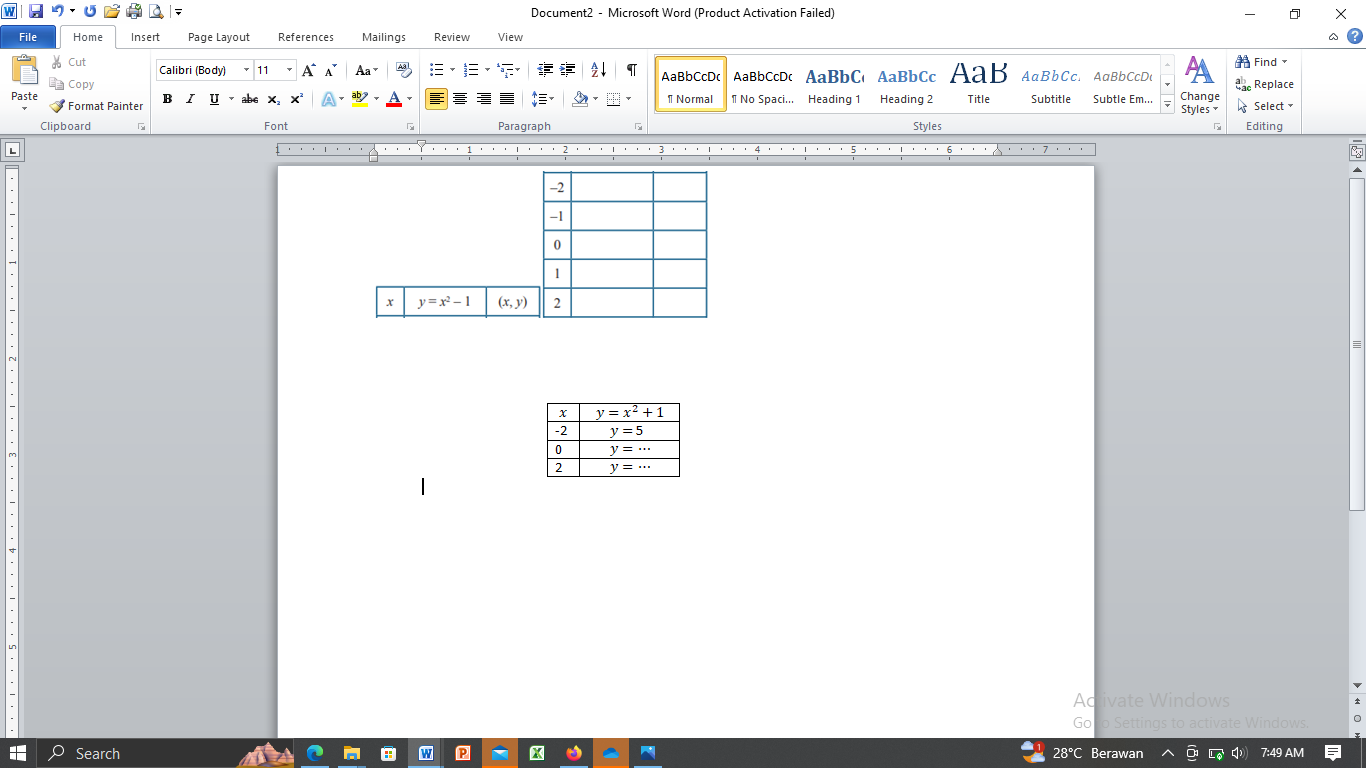
Task: Click the Save icon in Quick Access
Action: [36, 12]
